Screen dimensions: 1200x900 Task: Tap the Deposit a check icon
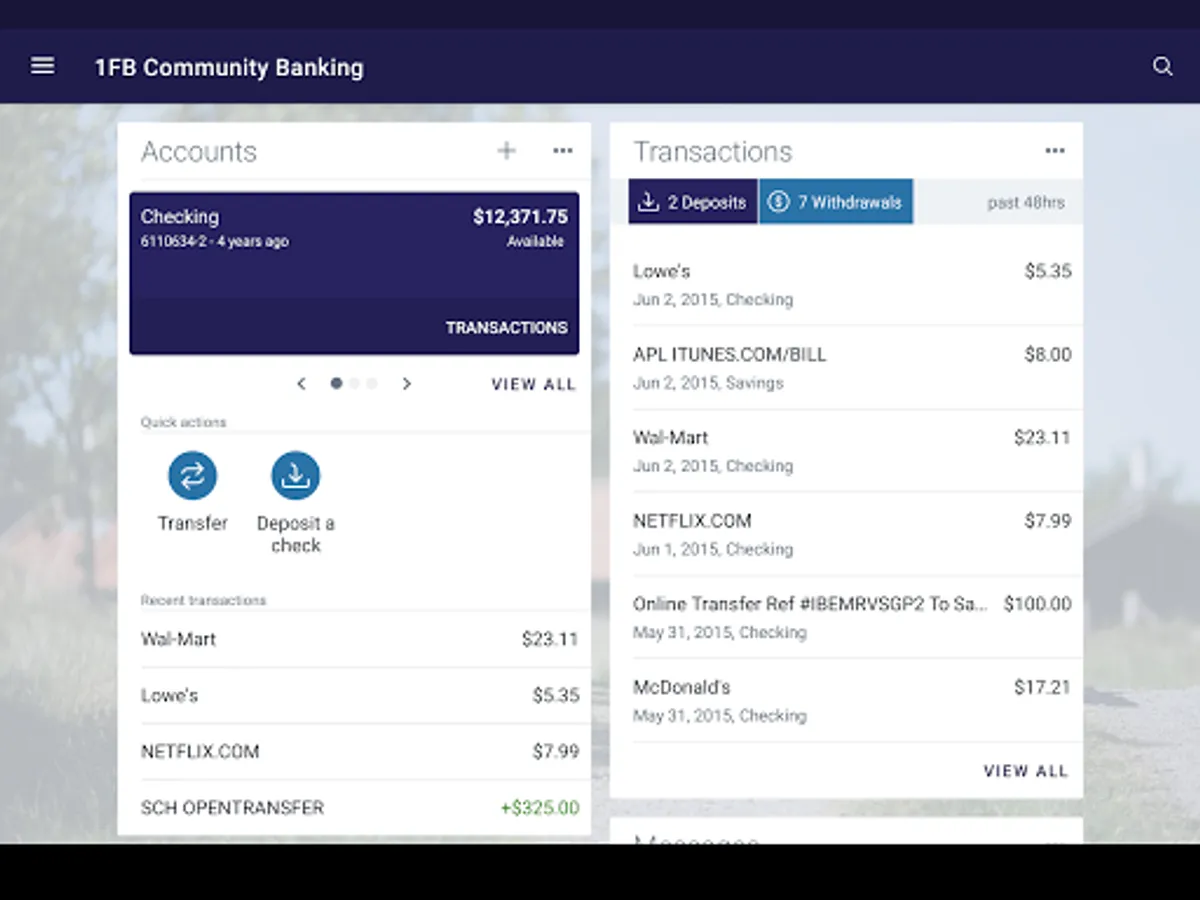click(295, 475)
